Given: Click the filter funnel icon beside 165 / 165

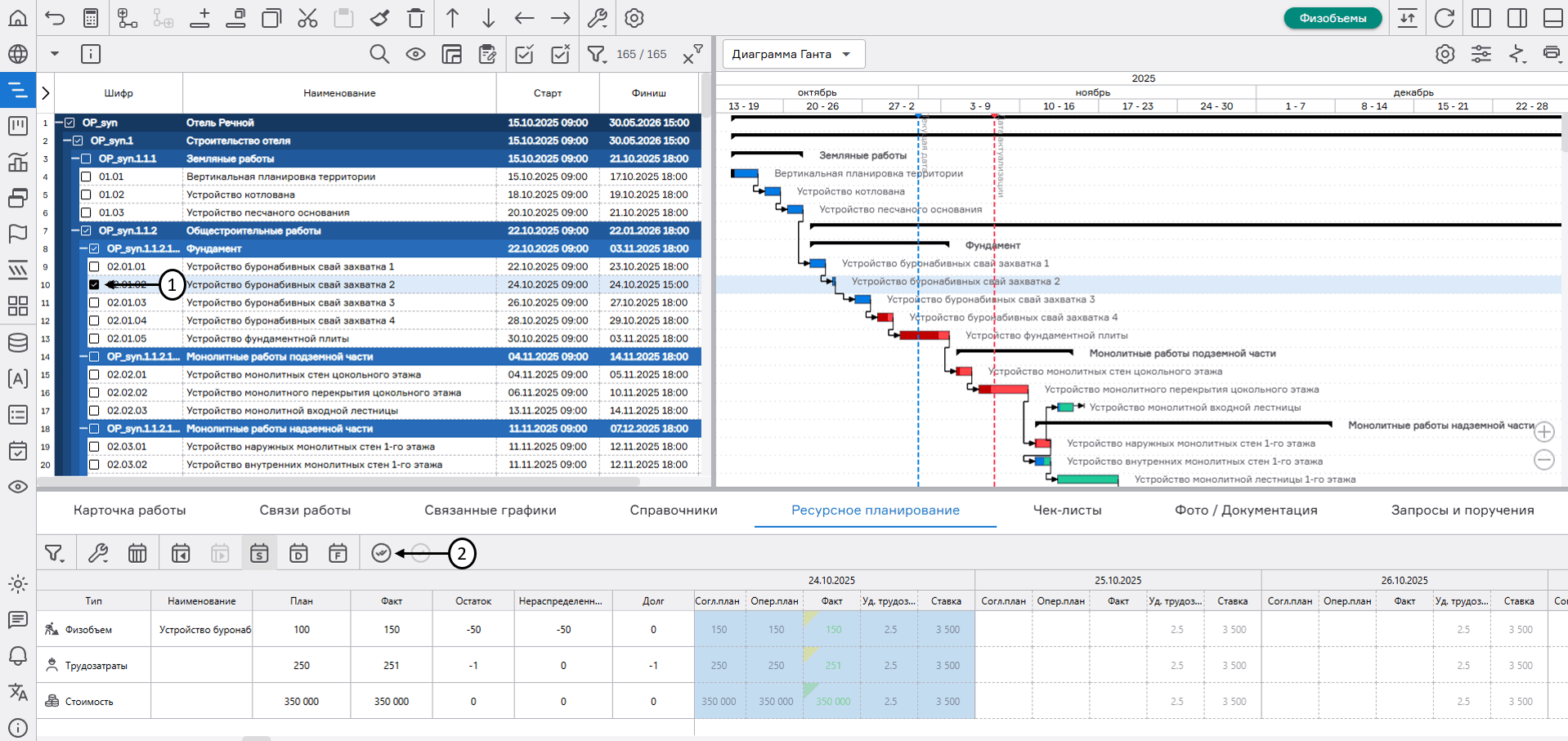Looking at the screenshot, I should [596, 55].
